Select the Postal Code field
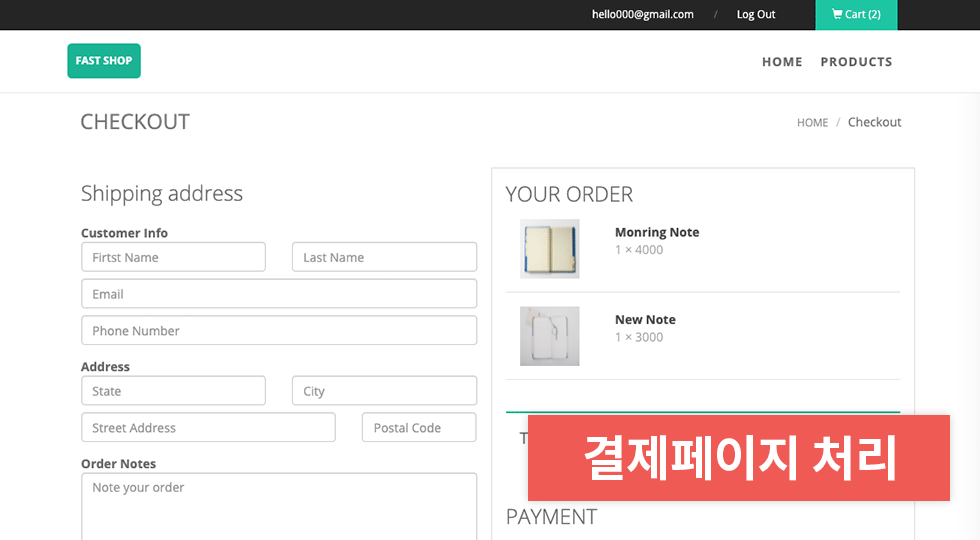 [x=419, y=428]
